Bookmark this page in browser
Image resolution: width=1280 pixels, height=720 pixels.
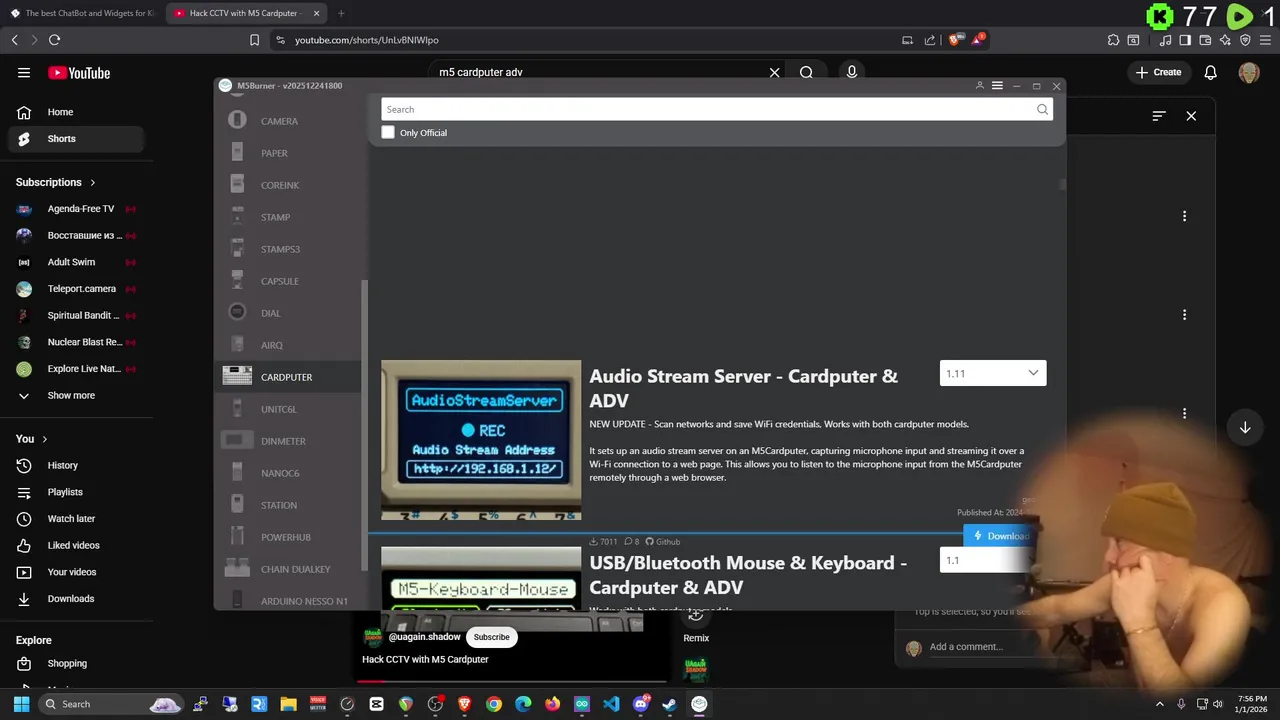point(254,40)
